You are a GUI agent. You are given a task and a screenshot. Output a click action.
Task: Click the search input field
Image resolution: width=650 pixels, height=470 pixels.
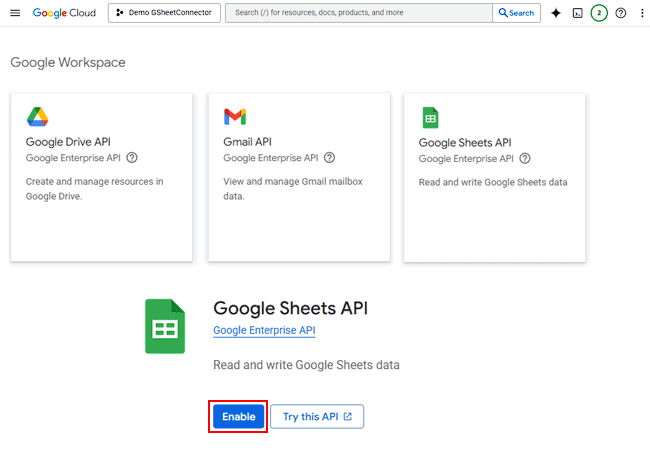click(x=360, y=13)
